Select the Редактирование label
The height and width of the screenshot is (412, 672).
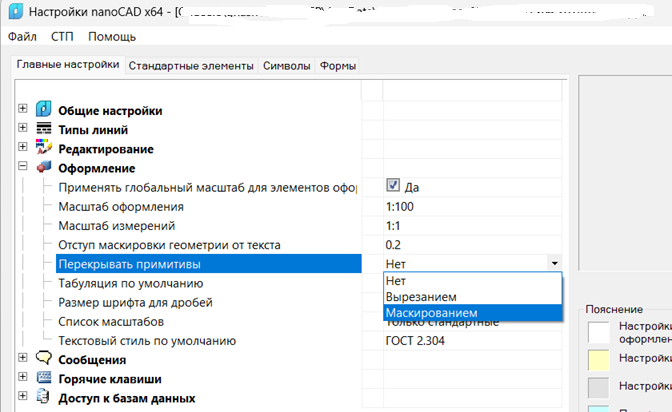(x=106, y=149)
